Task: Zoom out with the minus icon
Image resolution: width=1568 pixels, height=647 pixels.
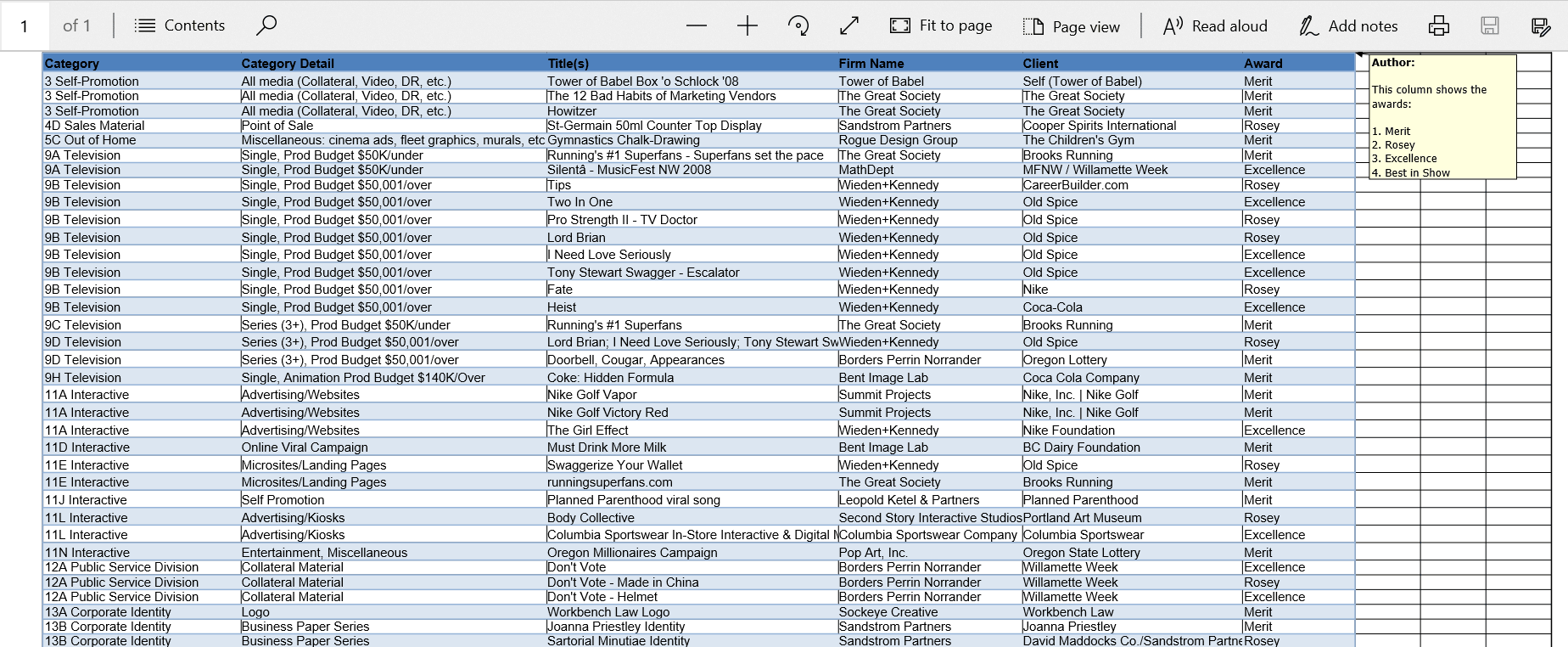Action: point(697,25)
